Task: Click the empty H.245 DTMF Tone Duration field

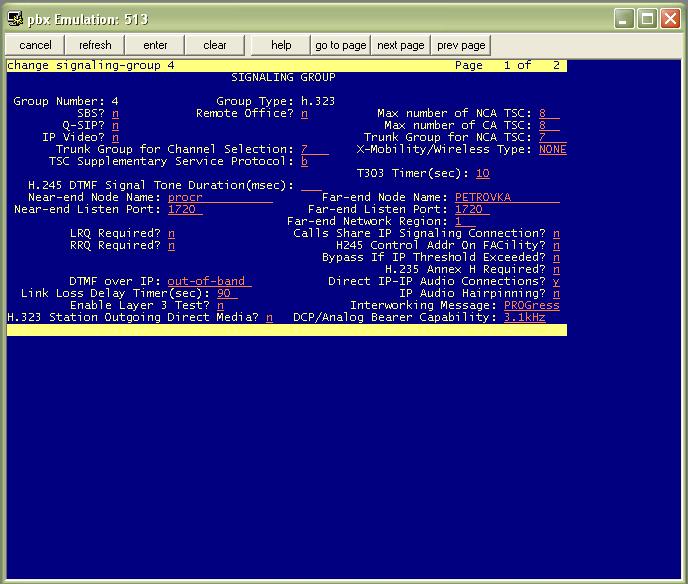Action: click(312, 185)
